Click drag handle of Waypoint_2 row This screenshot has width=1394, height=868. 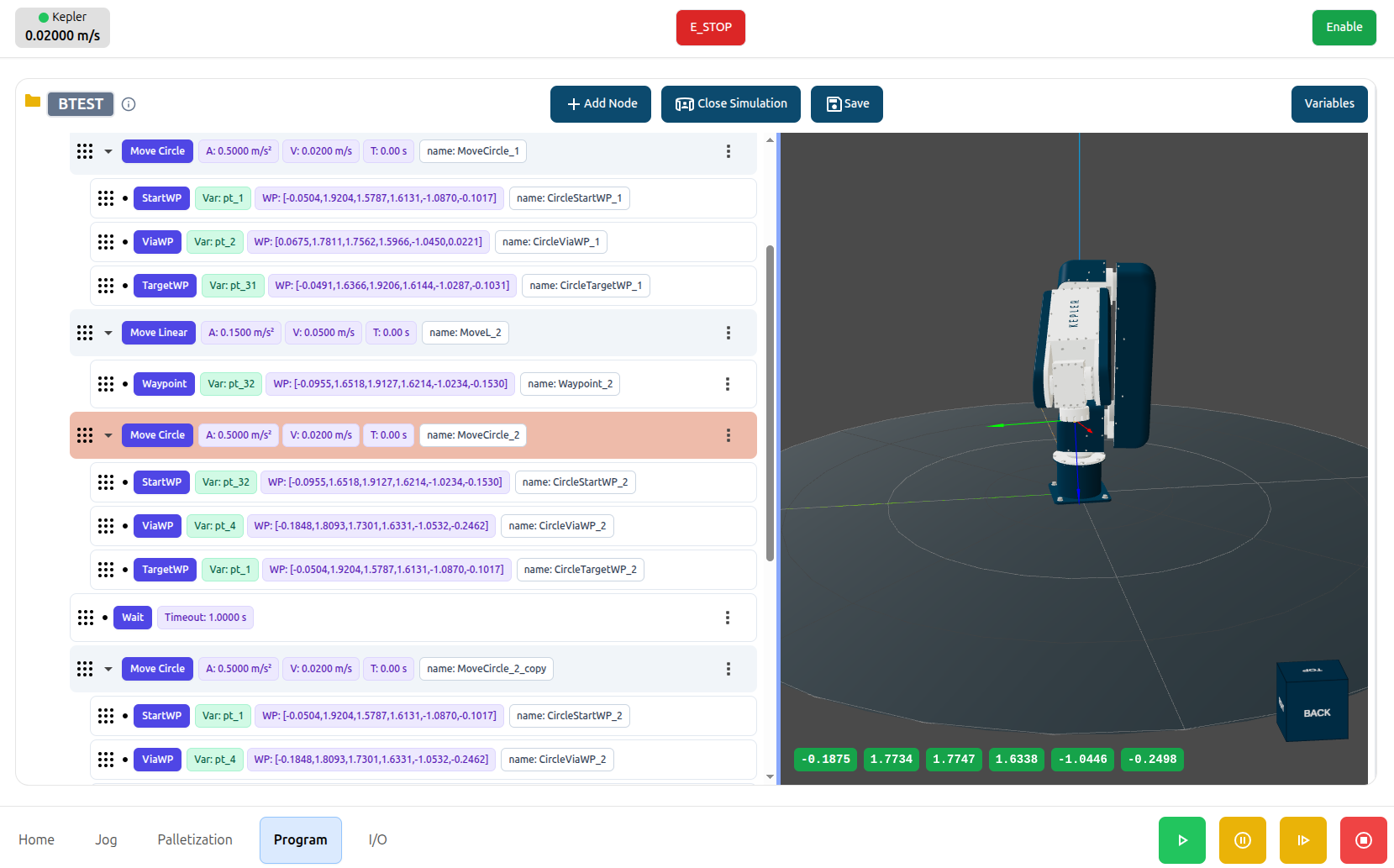click(x=106, y=384)
